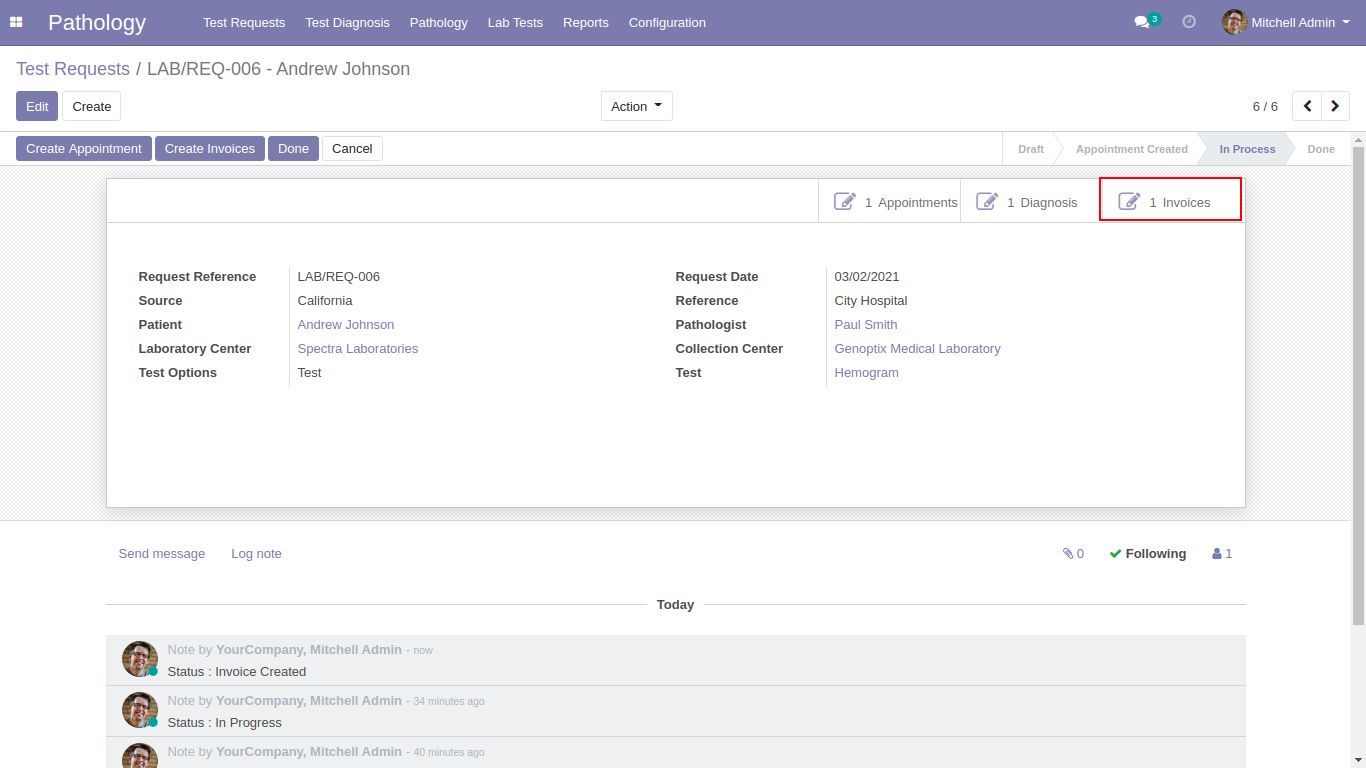Viewport: 1366px width, 768px height.
Task: Open the 1 Diagnosis stat button
Action: pyautogui.click(x=1030, y=202)
